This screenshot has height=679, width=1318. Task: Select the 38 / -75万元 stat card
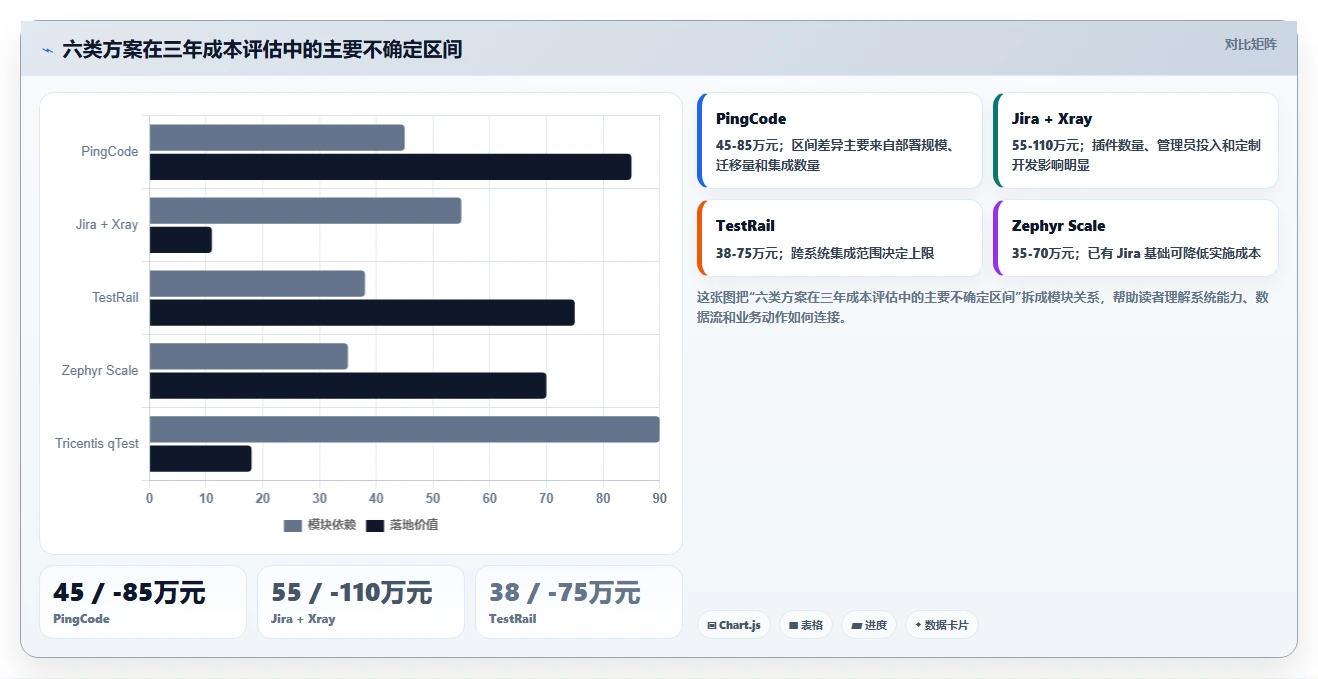[579, 602]
